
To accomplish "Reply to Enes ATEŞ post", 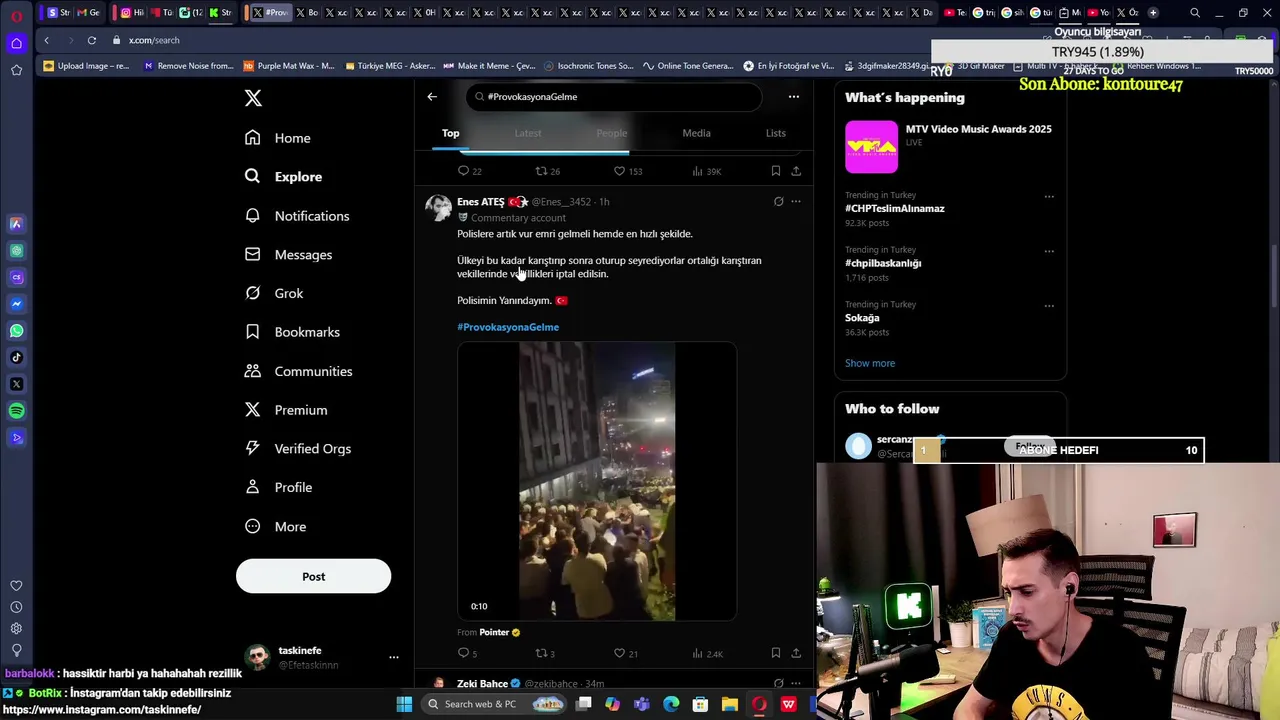I will 467,654.
